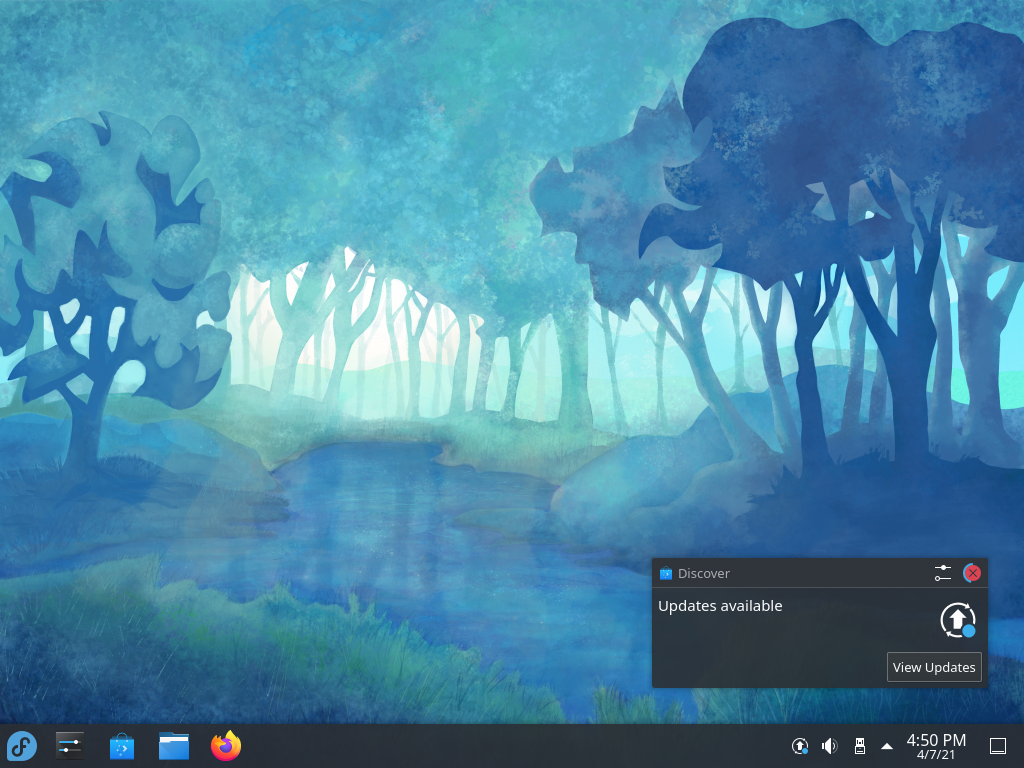Click the View Updates button
This screenshot has width=1024, height=768.
click(934, 667)
